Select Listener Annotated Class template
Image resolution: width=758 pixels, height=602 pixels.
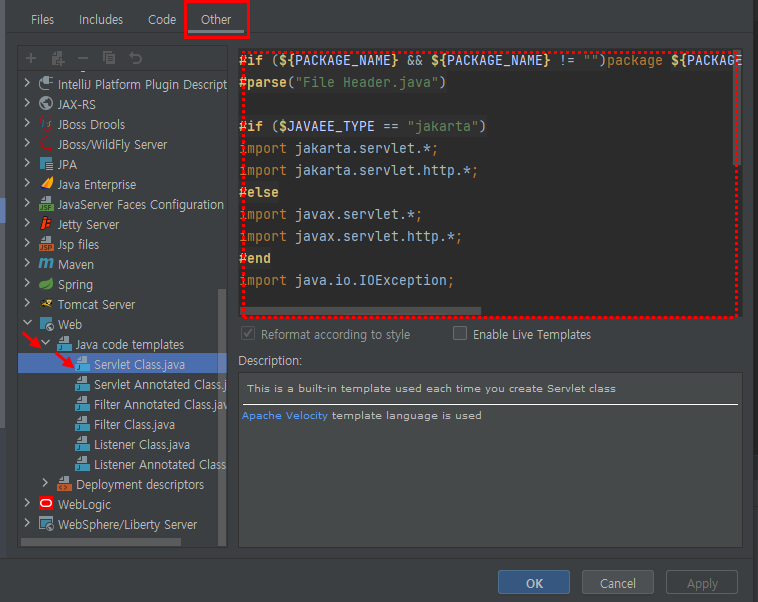[160, 464]
